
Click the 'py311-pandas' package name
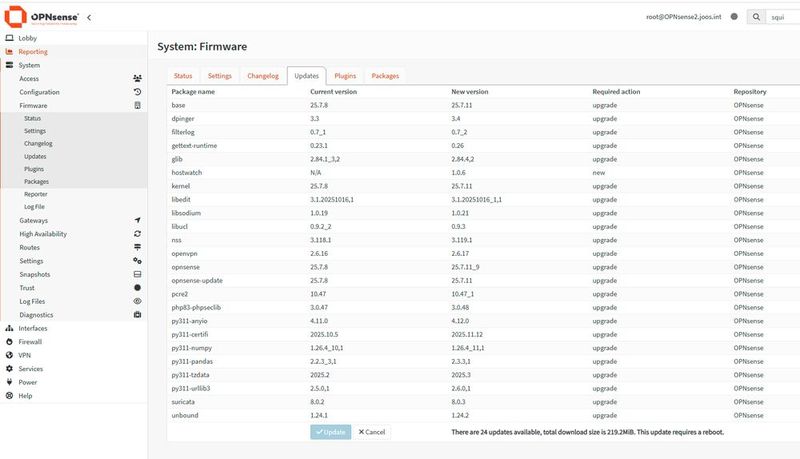pyautogui.click(x=192, y=361)
